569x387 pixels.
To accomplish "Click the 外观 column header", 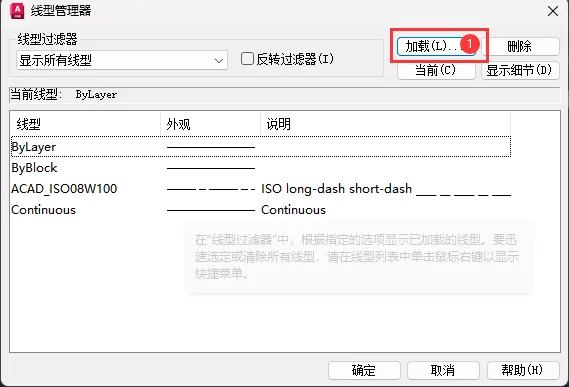I will click(x=210, y=124).
